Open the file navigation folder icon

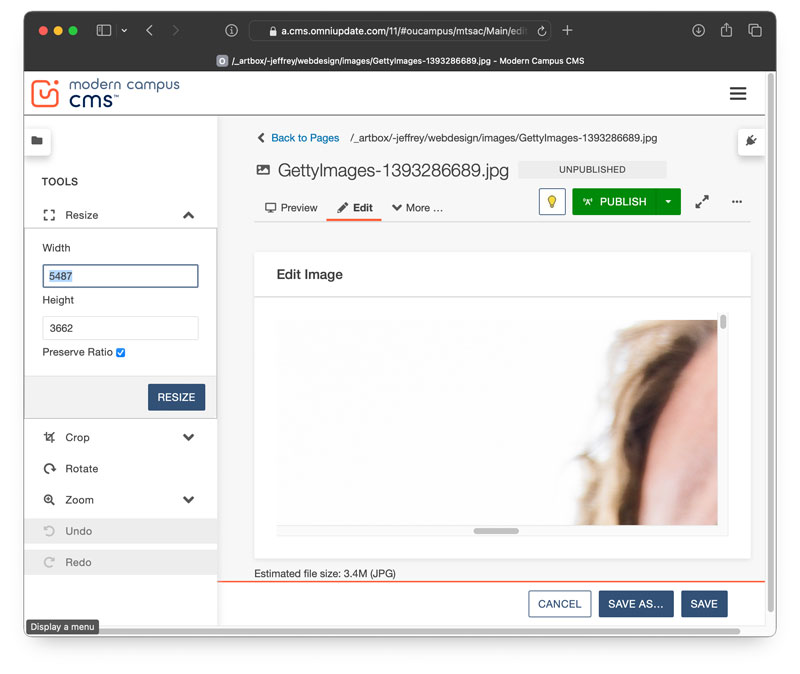(37, 141)
